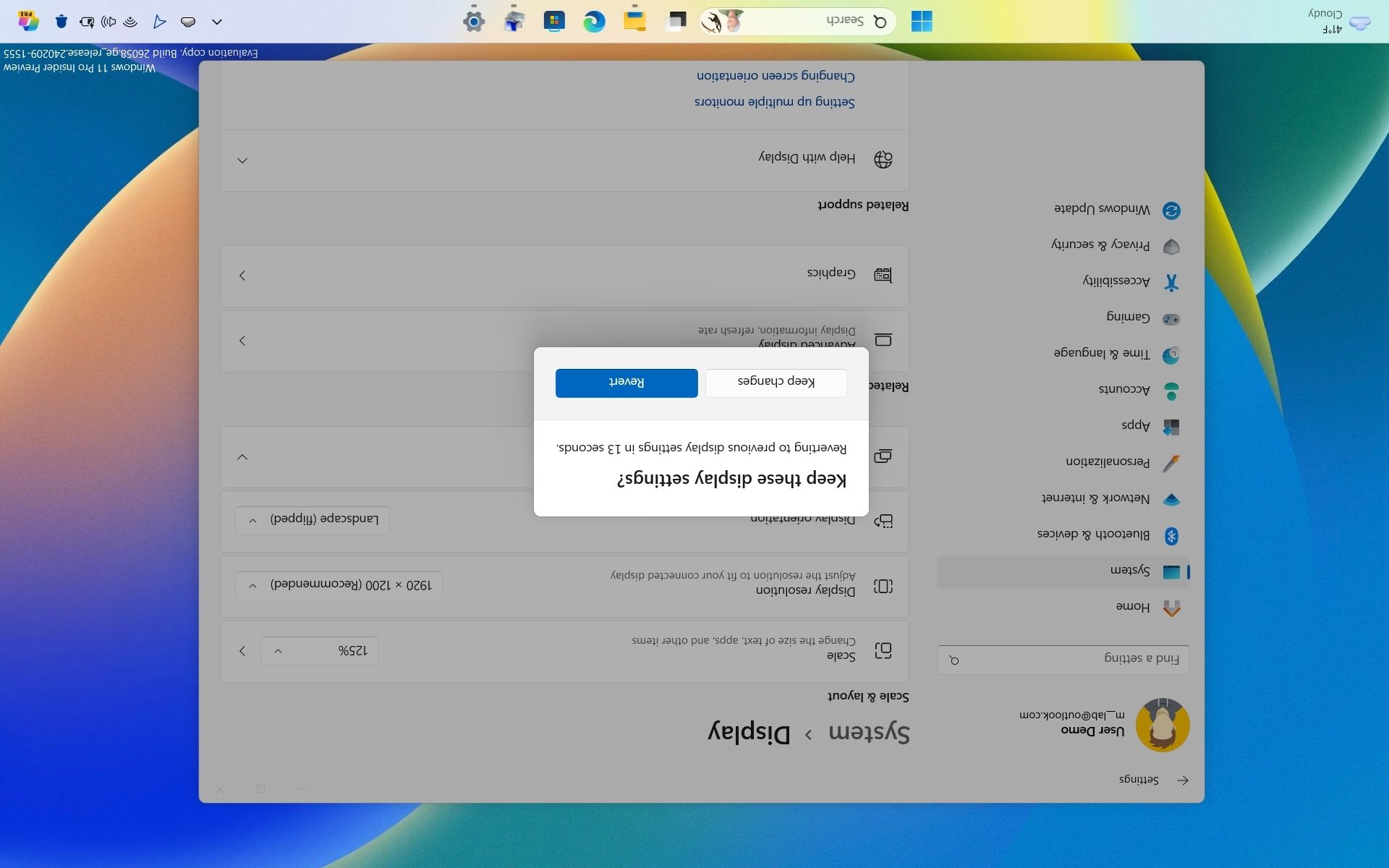Expand the Help with Display section
The image size is (1389, 868).
tap(243, 160)
